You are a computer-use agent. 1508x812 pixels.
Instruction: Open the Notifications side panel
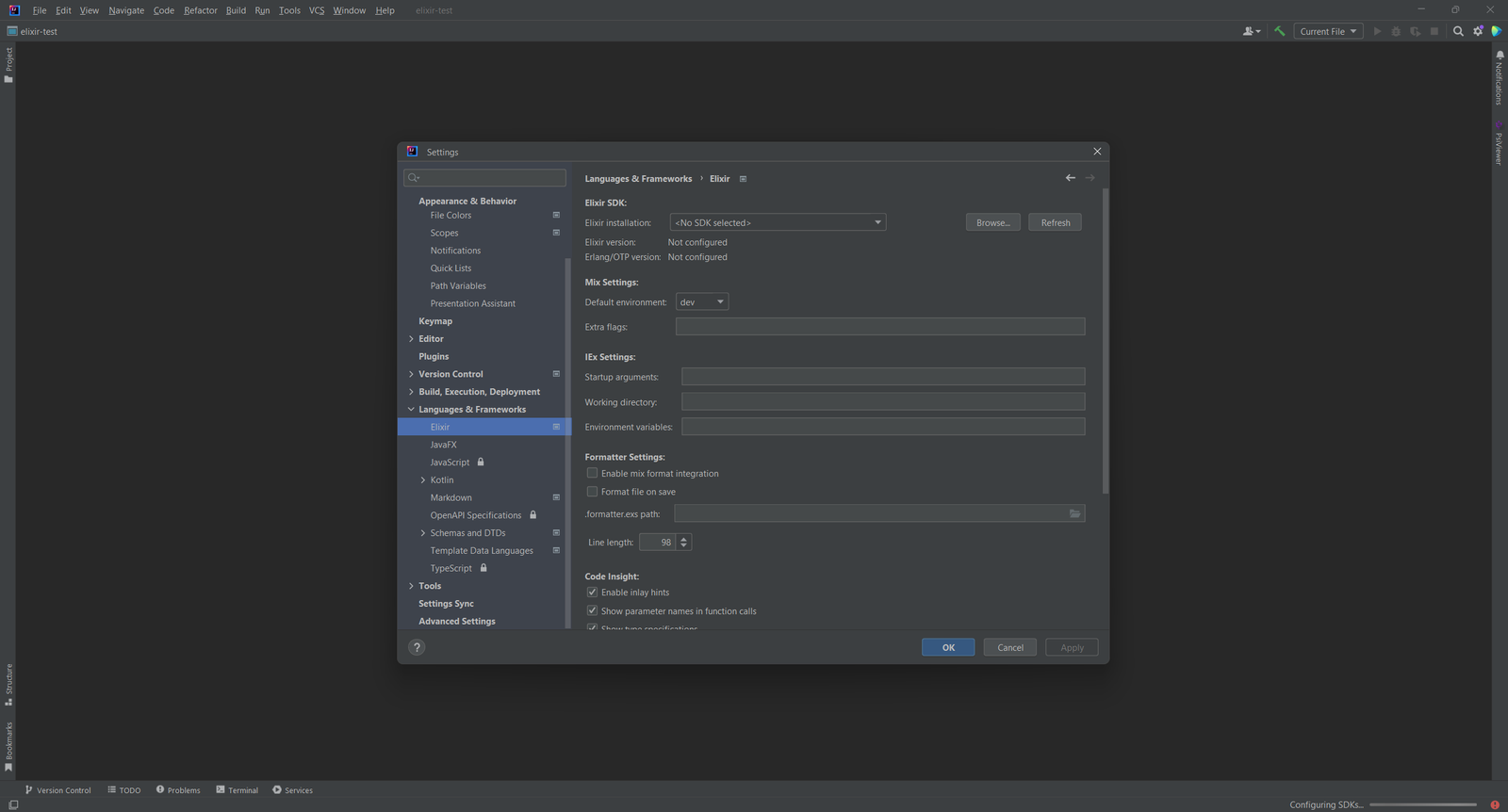pyautogui.click(x=1499, y=78)
